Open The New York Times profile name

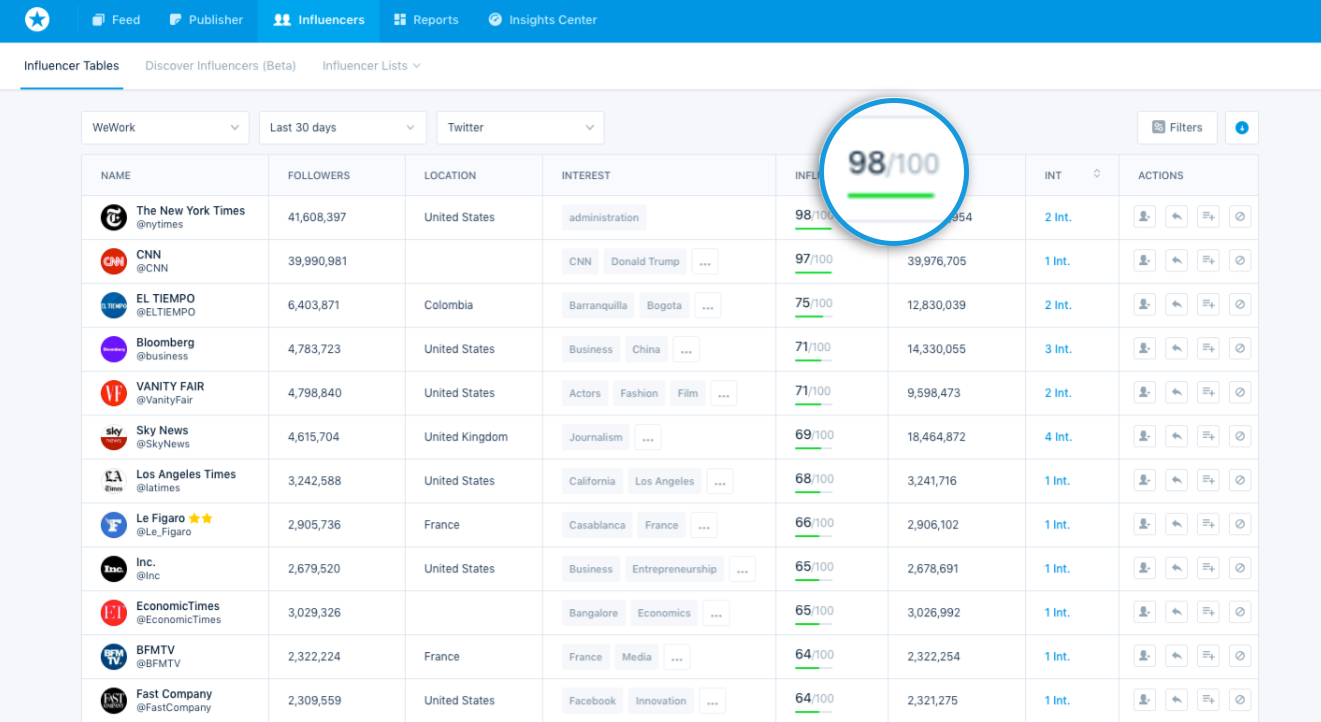click(x=190, y=210)
